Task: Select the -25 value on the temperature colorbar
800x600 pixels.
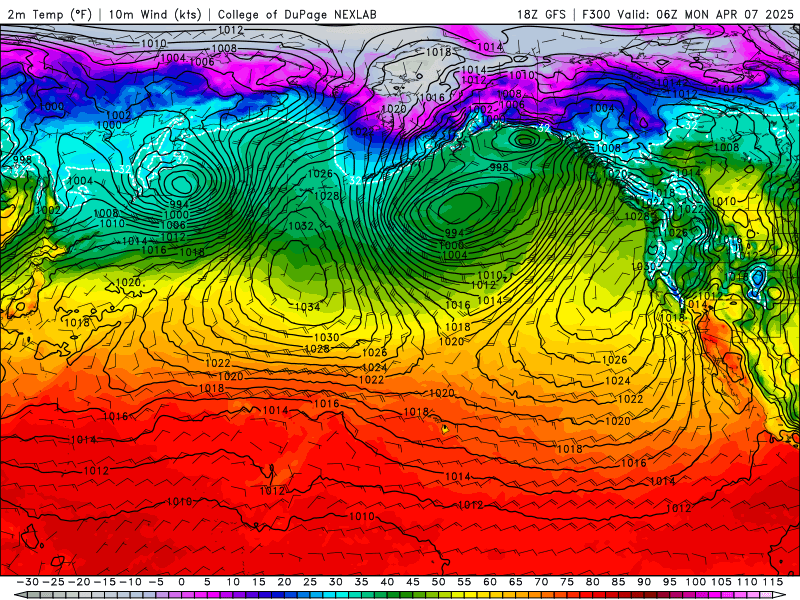Action: (x=54, y=582)
